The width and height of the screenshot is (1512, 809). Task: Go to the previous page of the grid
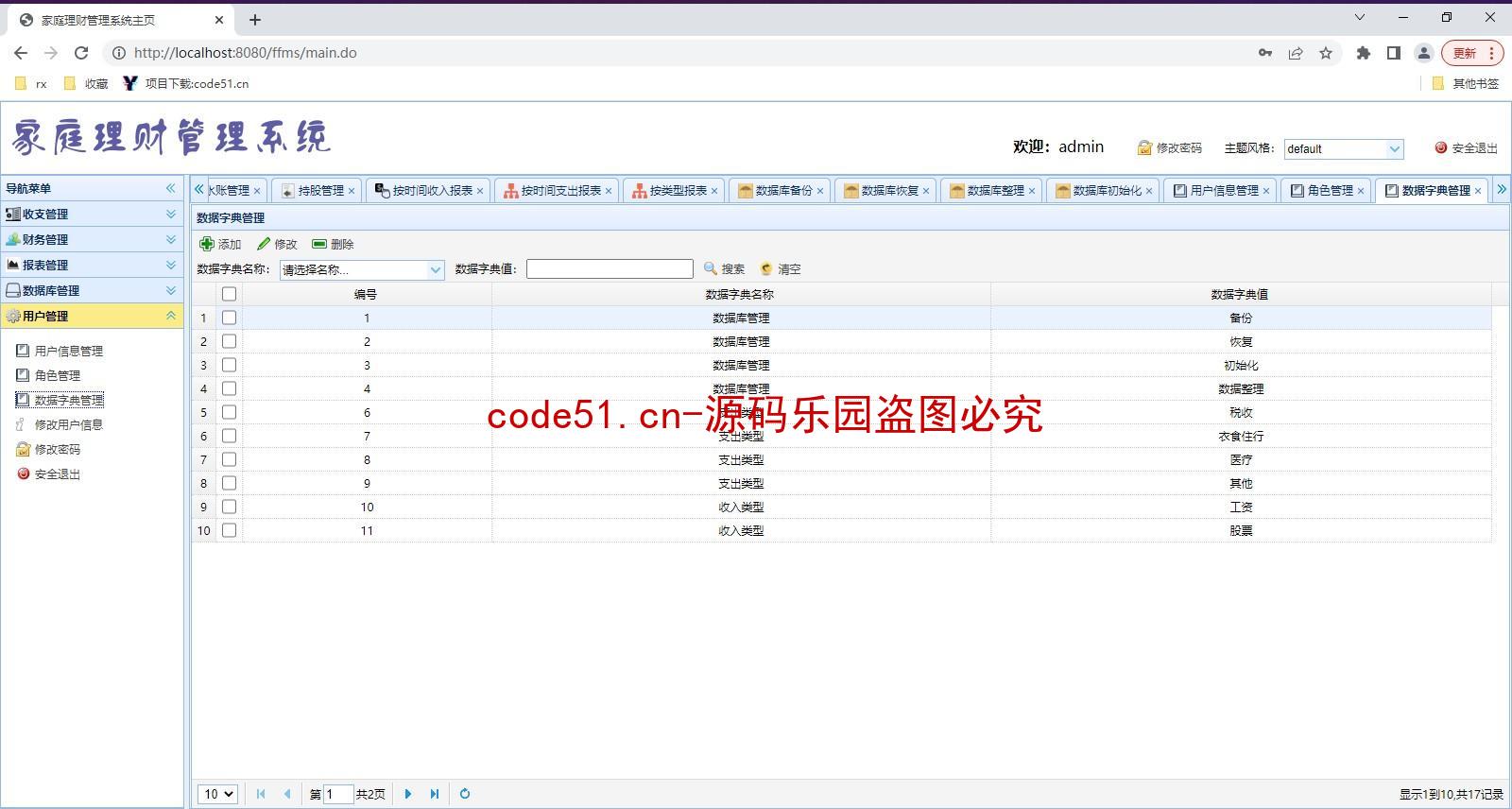(x=286, y=794)
